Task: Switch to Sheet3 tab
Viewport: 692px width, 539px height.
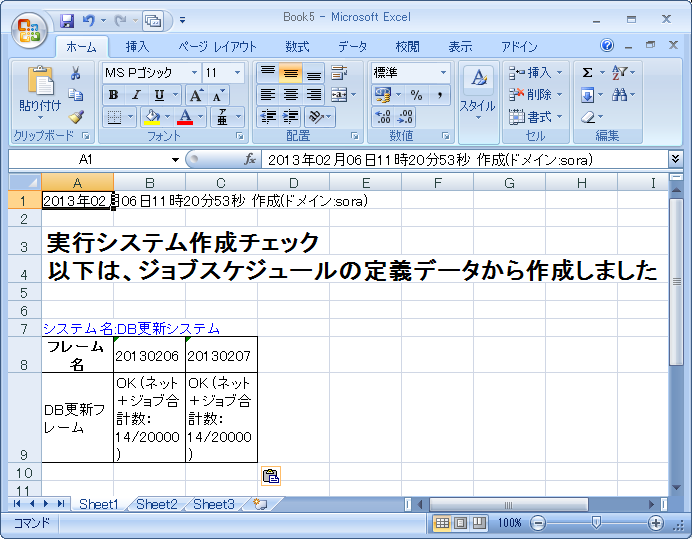Action: (x=214, y=504)
